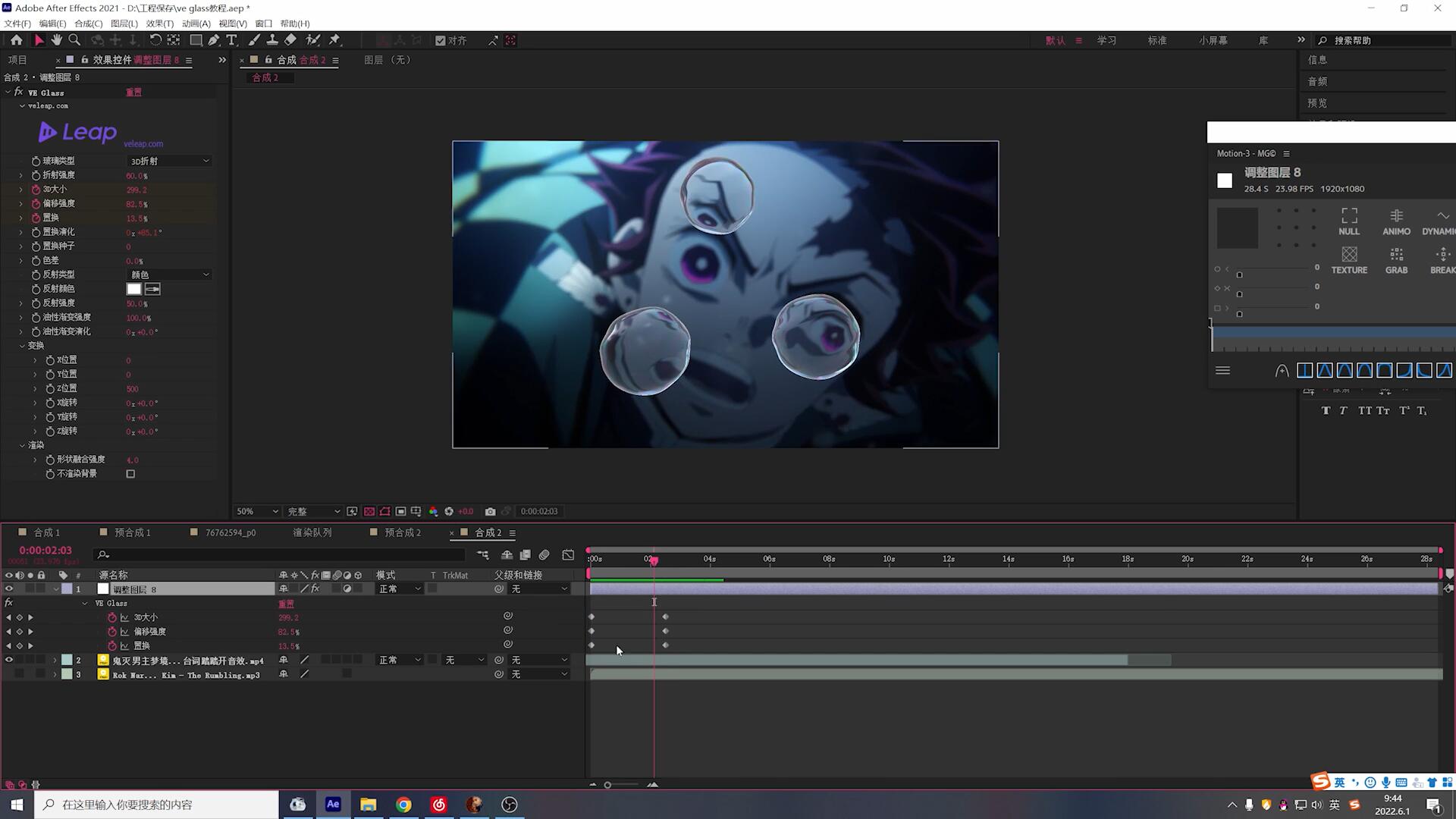This screenshot has width=1456, height=819.
Task: Open File Explorer from the taskbar
Action: pos(368,805)
